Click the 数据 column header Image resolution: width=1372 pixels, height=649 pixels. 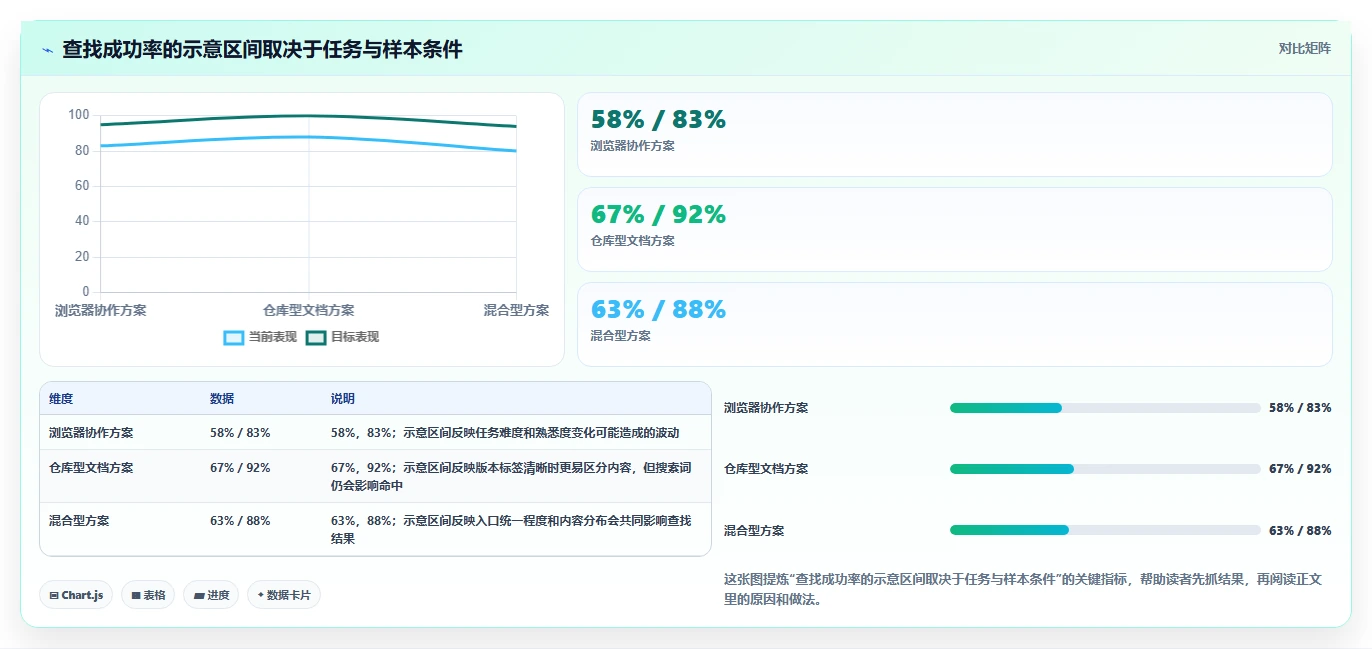click(x=222, y=399)
